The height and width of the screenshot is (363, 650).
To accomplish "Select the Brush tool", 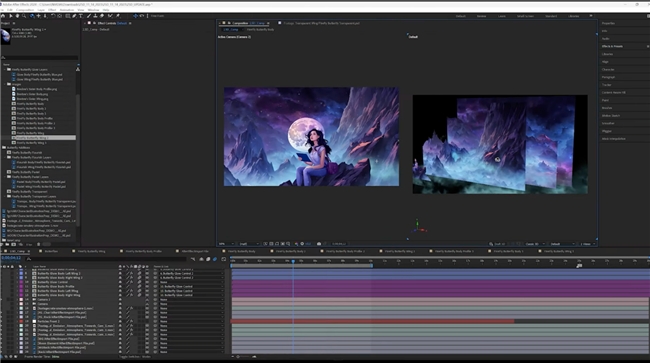I will tap(89, 16).
